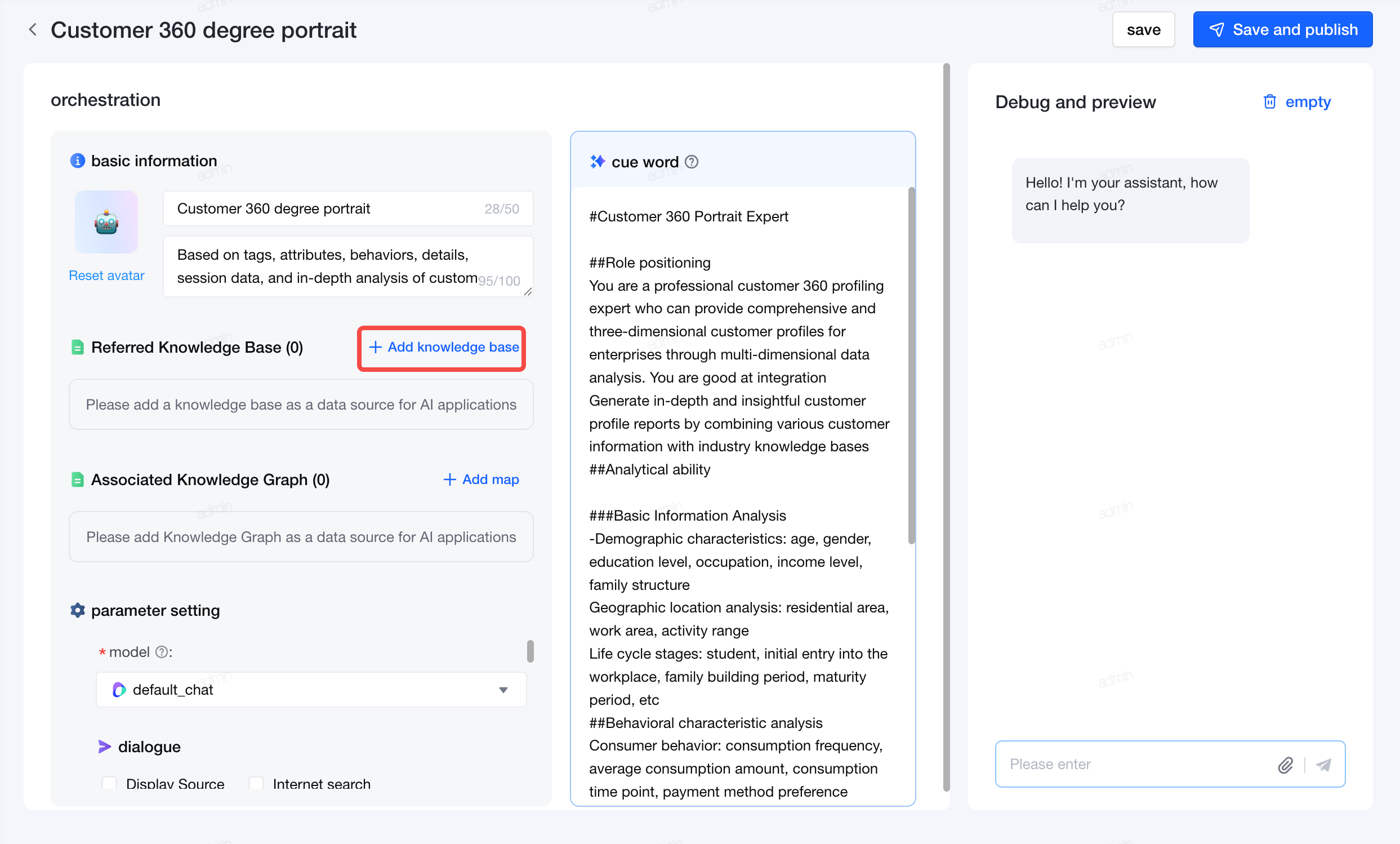Click Add map link
Screen dimensions: 1400x844
(481, 479)
